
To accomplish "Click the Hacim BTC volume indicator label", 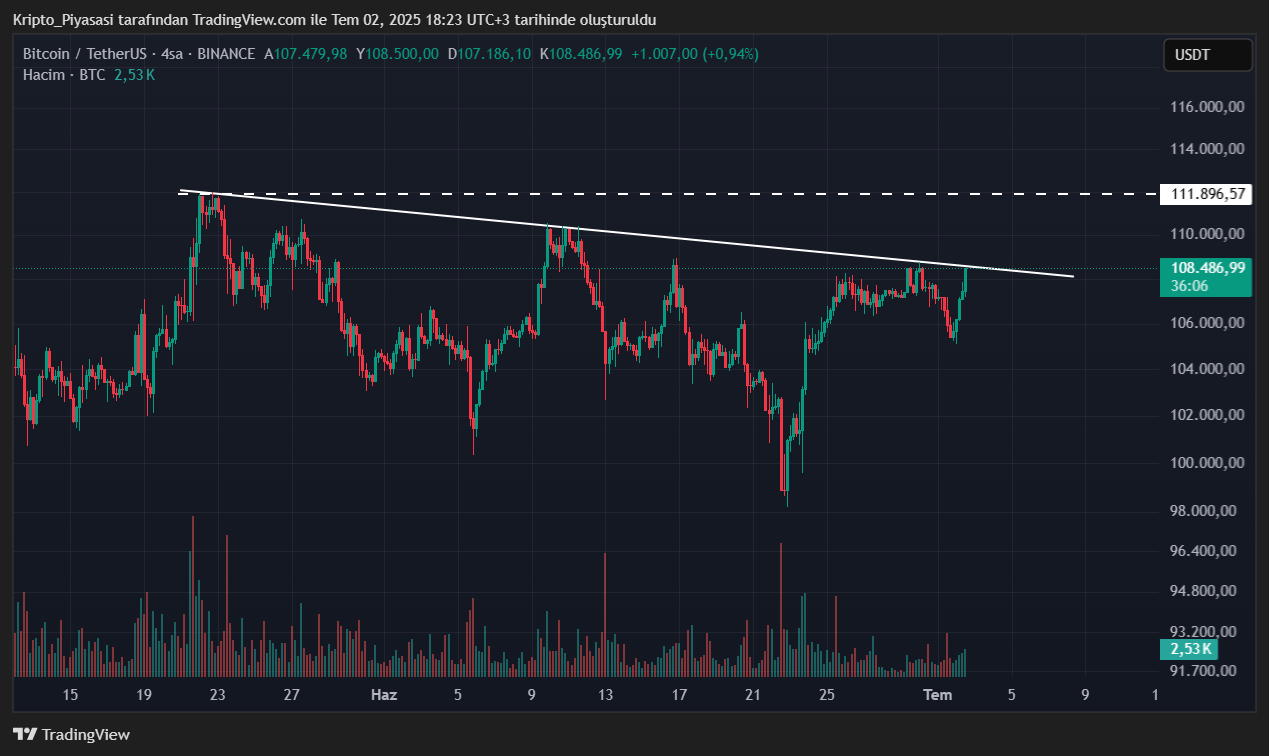I will [64, 75].
